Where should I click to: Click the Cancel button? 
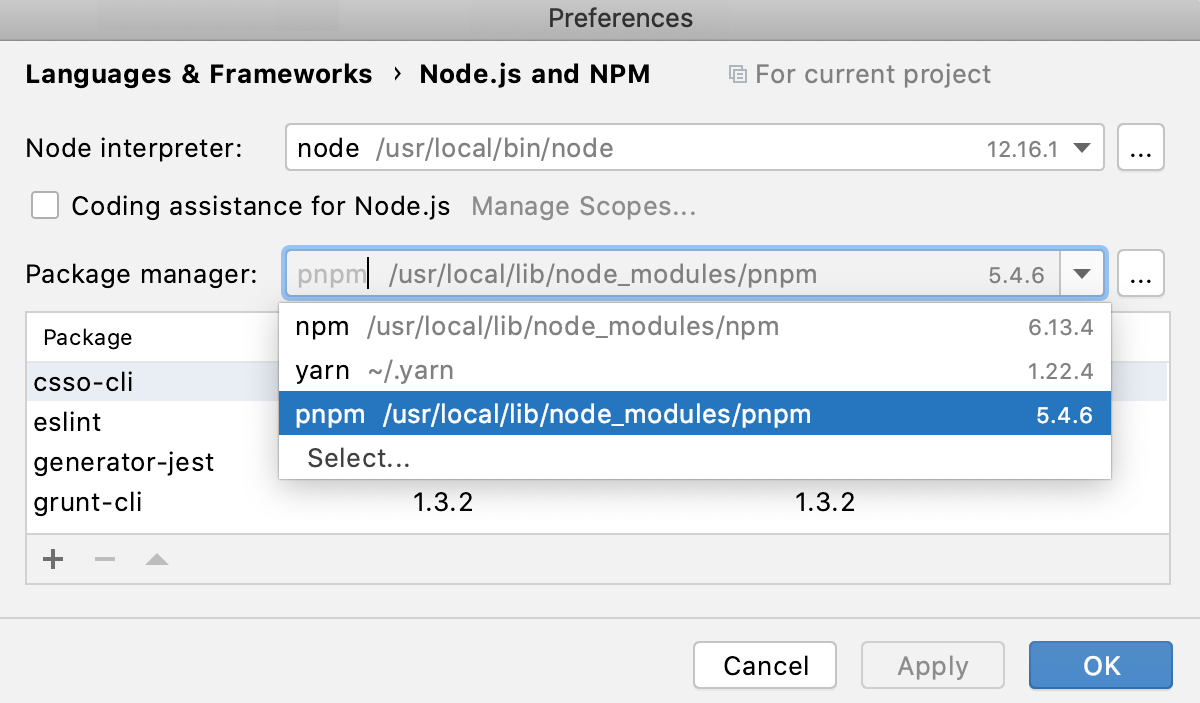coord(766,666)
